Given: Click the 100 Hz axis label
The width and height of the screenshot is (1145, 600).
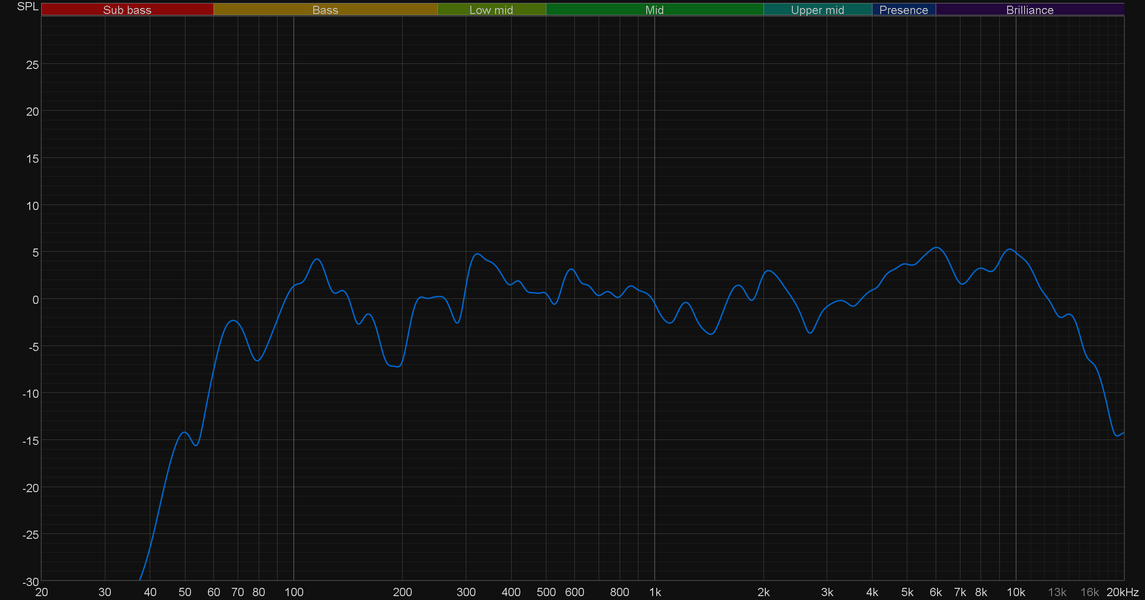Looking at the screenshot, I should point(294,592).
